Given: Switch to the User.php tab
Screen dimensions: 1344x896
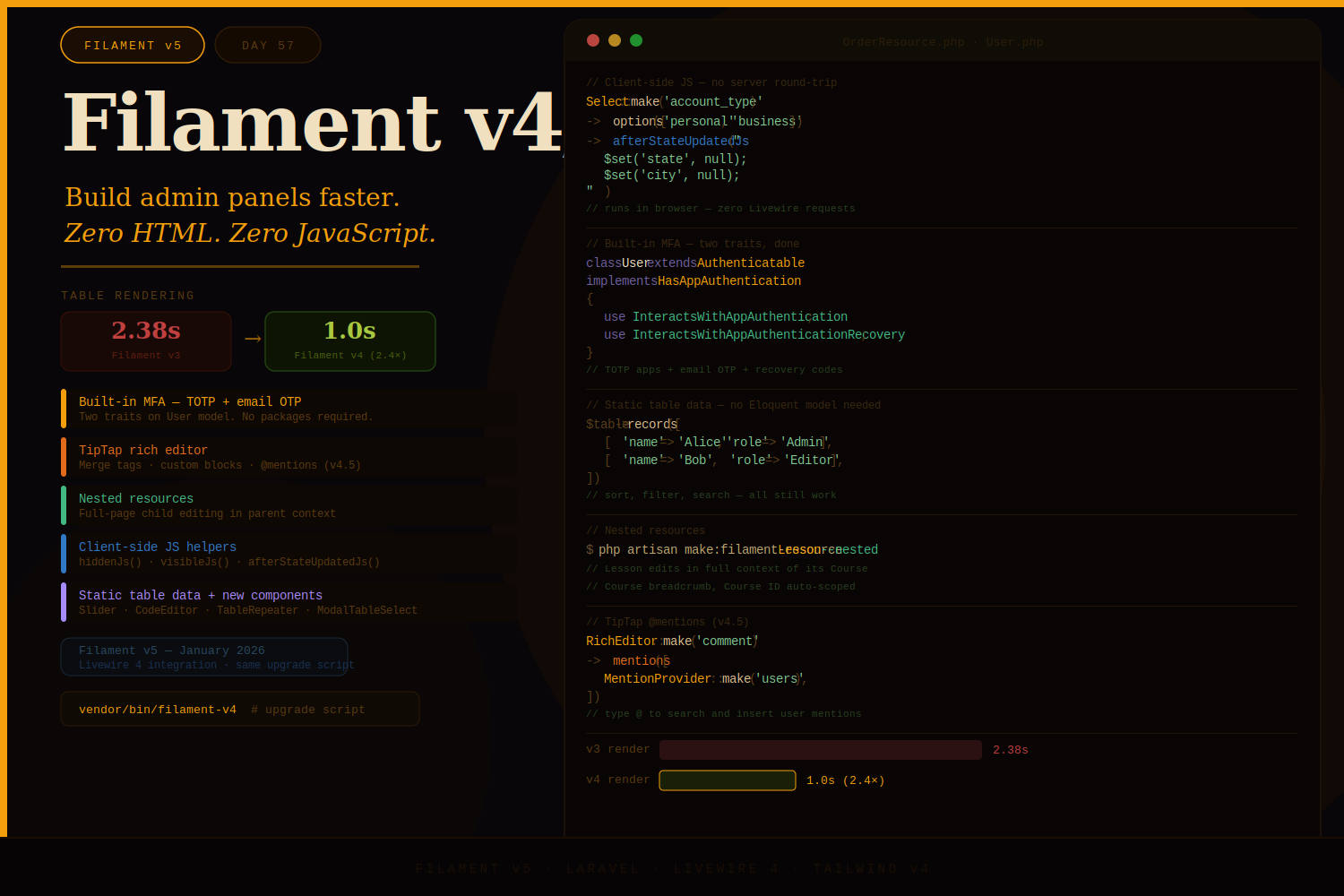Looking at the screenshot, I should click(x=1013, y=41).
